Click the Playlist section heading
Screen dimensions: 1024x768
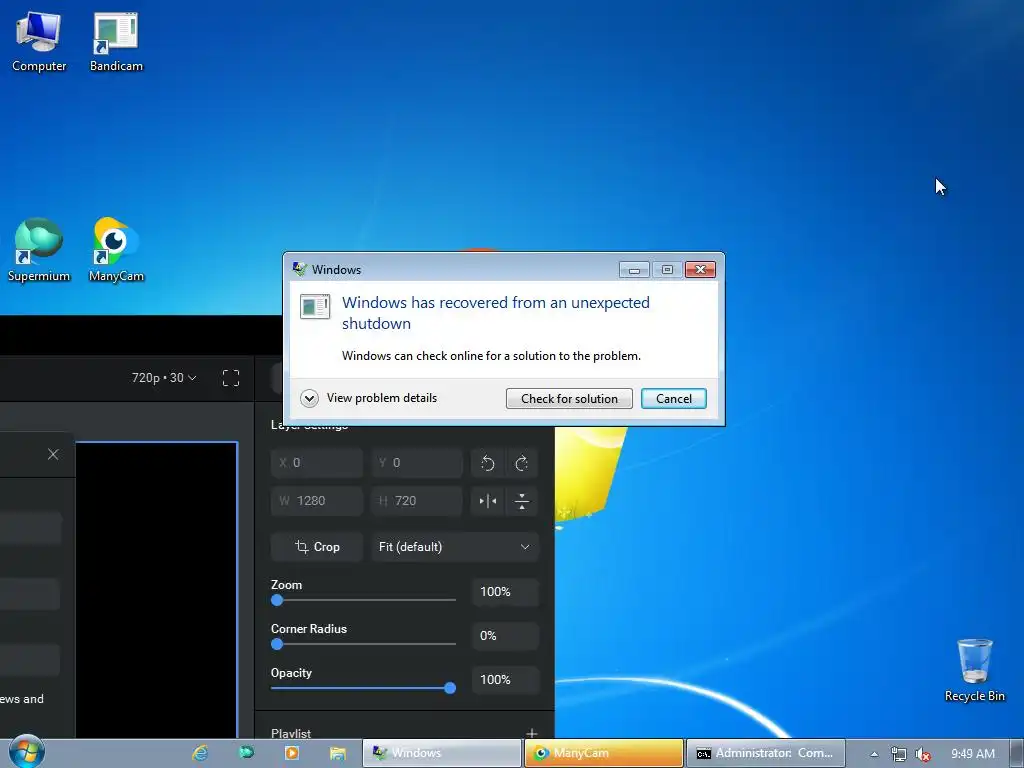(x=291, y=733)
